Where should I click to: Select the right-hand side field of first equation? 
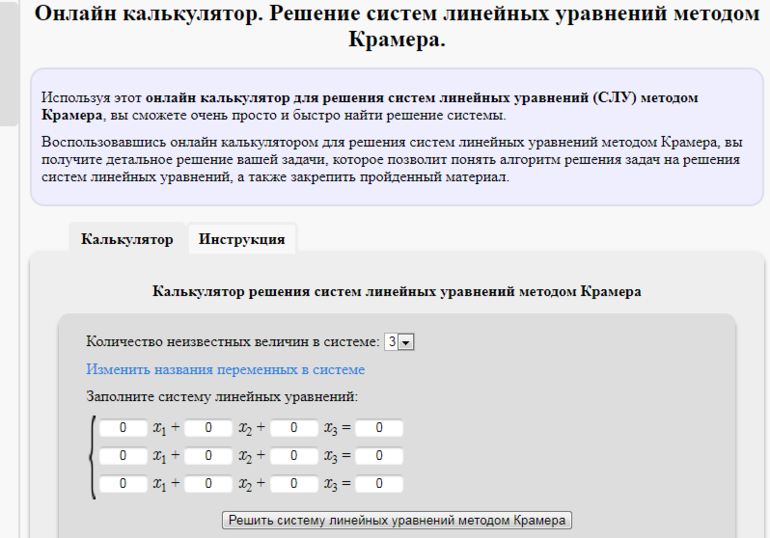379,428
